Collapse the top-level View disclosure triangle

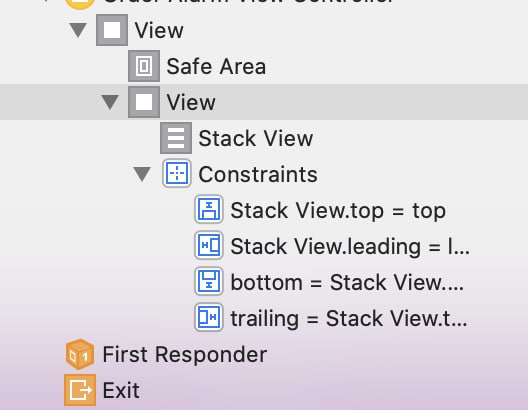click(78, 30)
